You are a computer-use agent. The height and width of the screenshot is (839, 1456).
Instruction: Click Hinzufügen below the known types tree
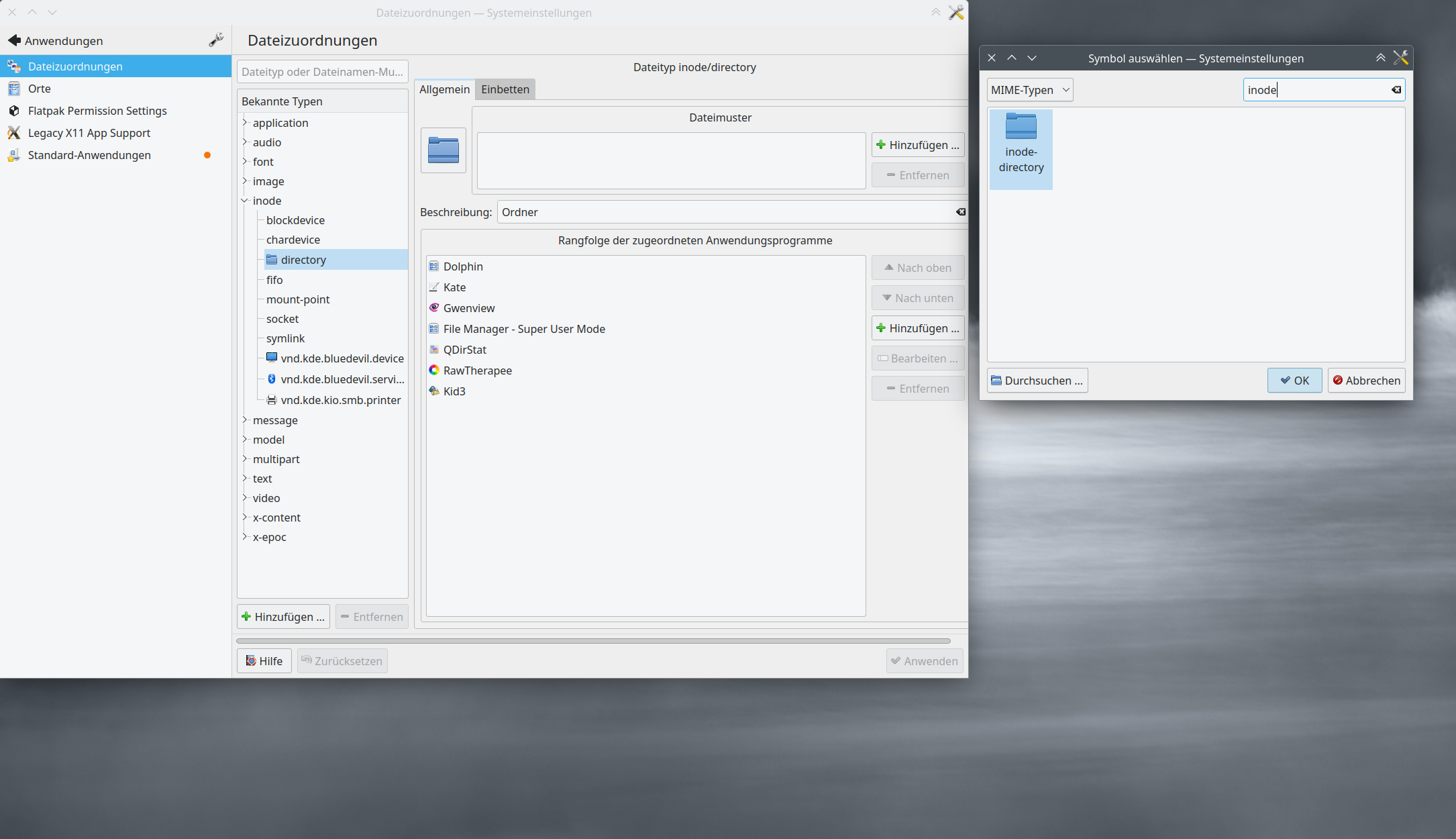point(283,617)
